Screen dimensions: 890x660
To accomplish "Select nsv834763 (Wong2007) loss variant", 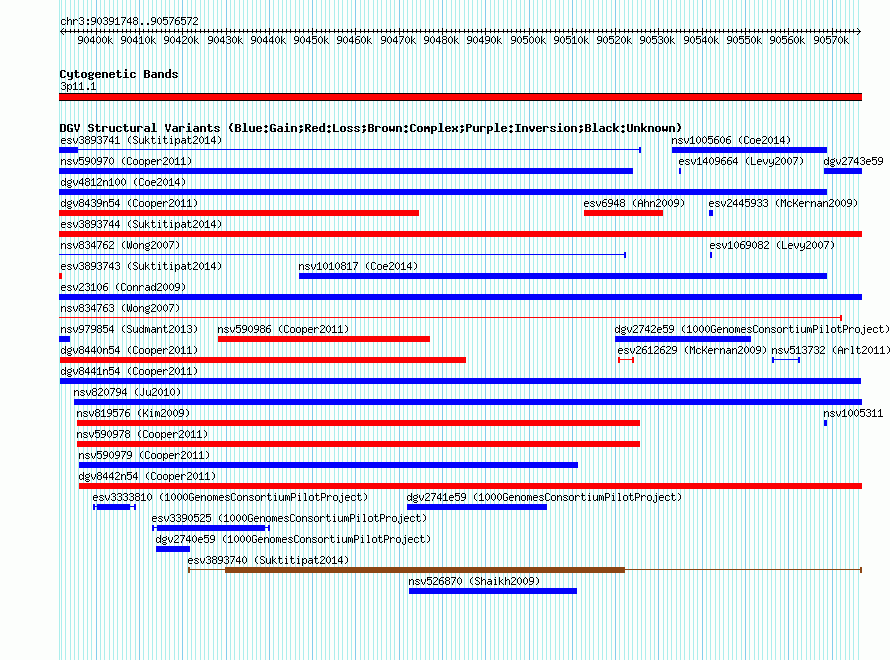I will coord(450,318).
